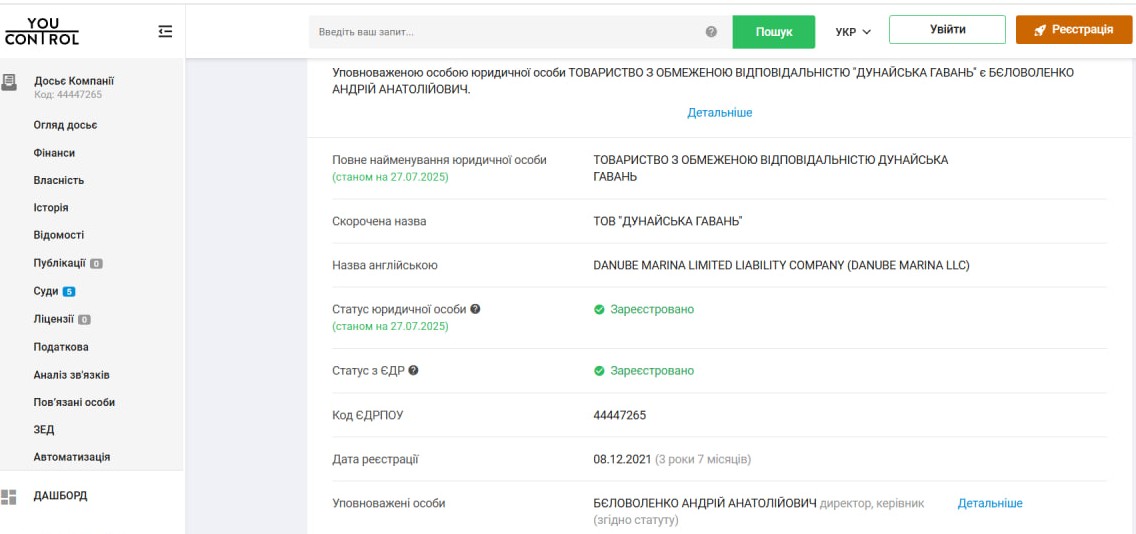Open the УКР language dropdown
The width and height of the screenshot is (1136, 534).
(852, 32)
